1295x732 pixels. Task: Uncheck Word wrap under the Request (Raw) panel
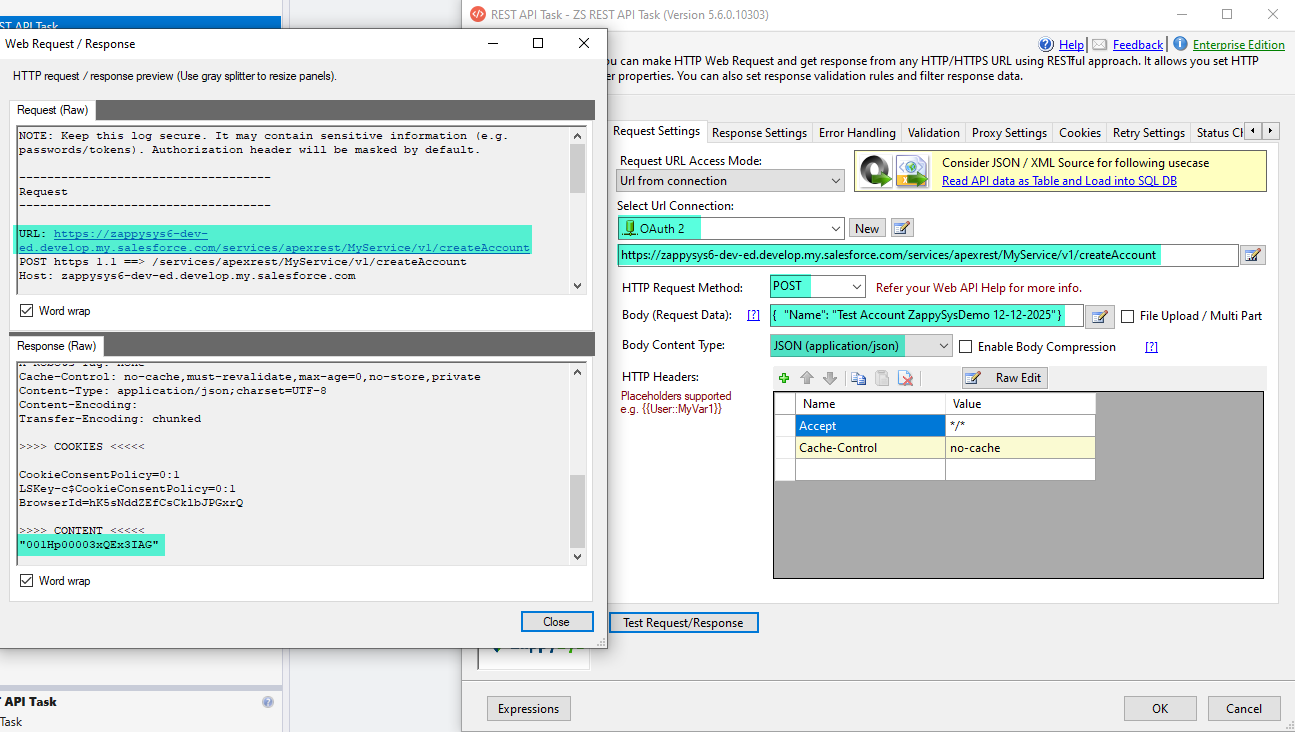point(26,311)
